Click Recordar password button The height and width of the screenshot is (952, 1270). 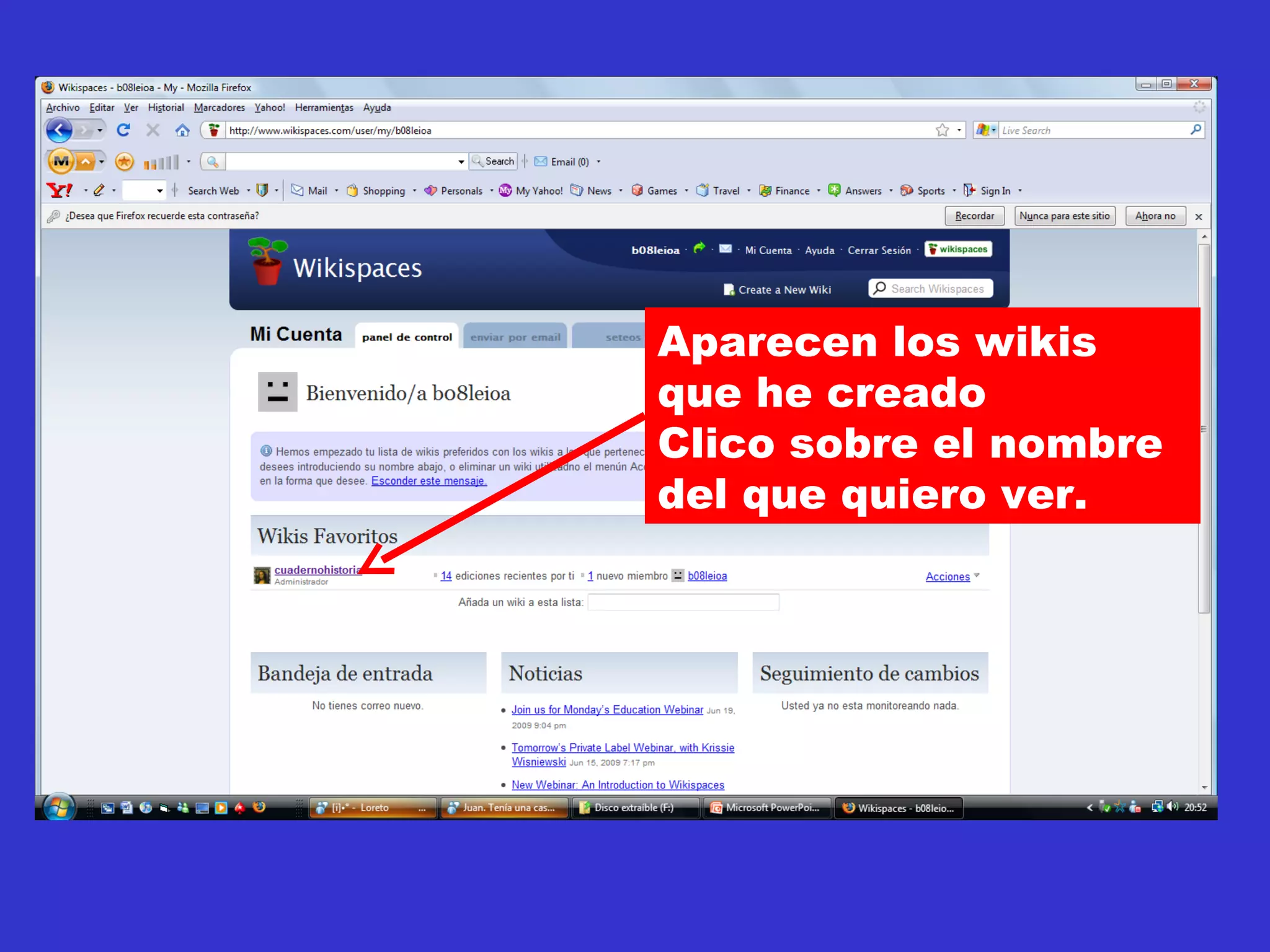coord(974,216)
